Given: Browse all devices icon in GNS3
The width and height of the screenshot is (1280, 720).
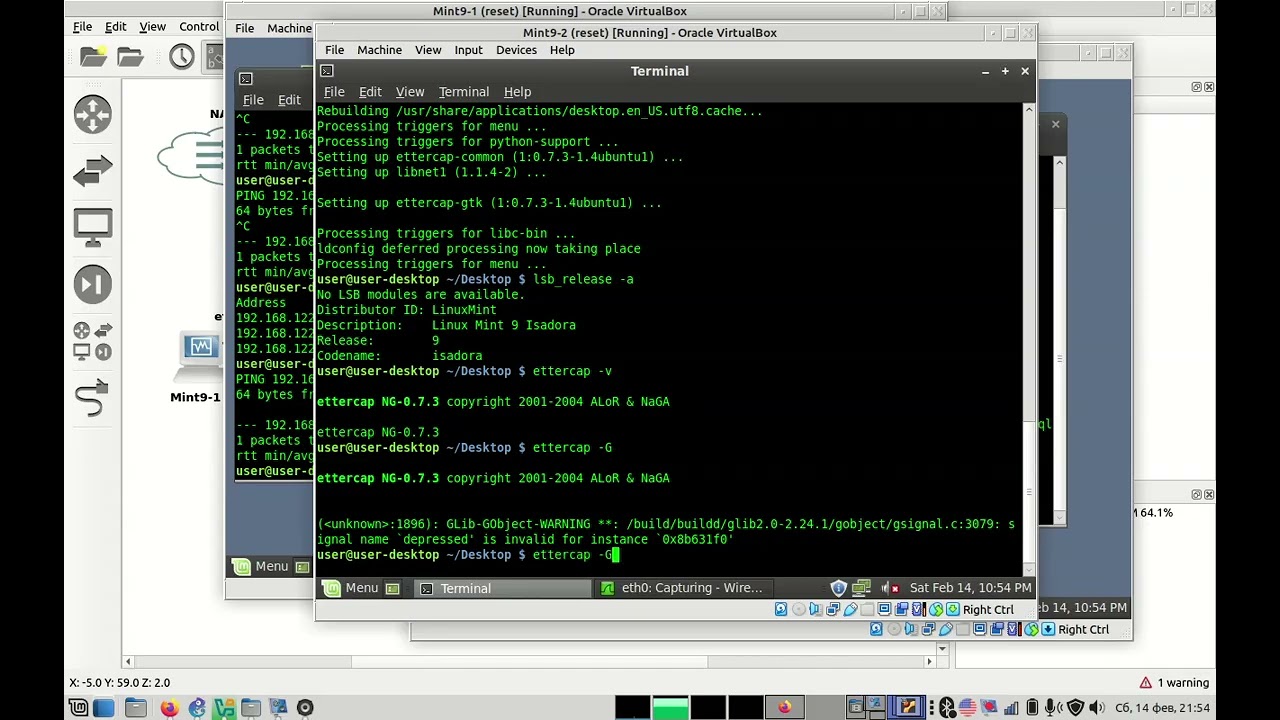Looking at the screenshot, I should click(x=93, y=341).
